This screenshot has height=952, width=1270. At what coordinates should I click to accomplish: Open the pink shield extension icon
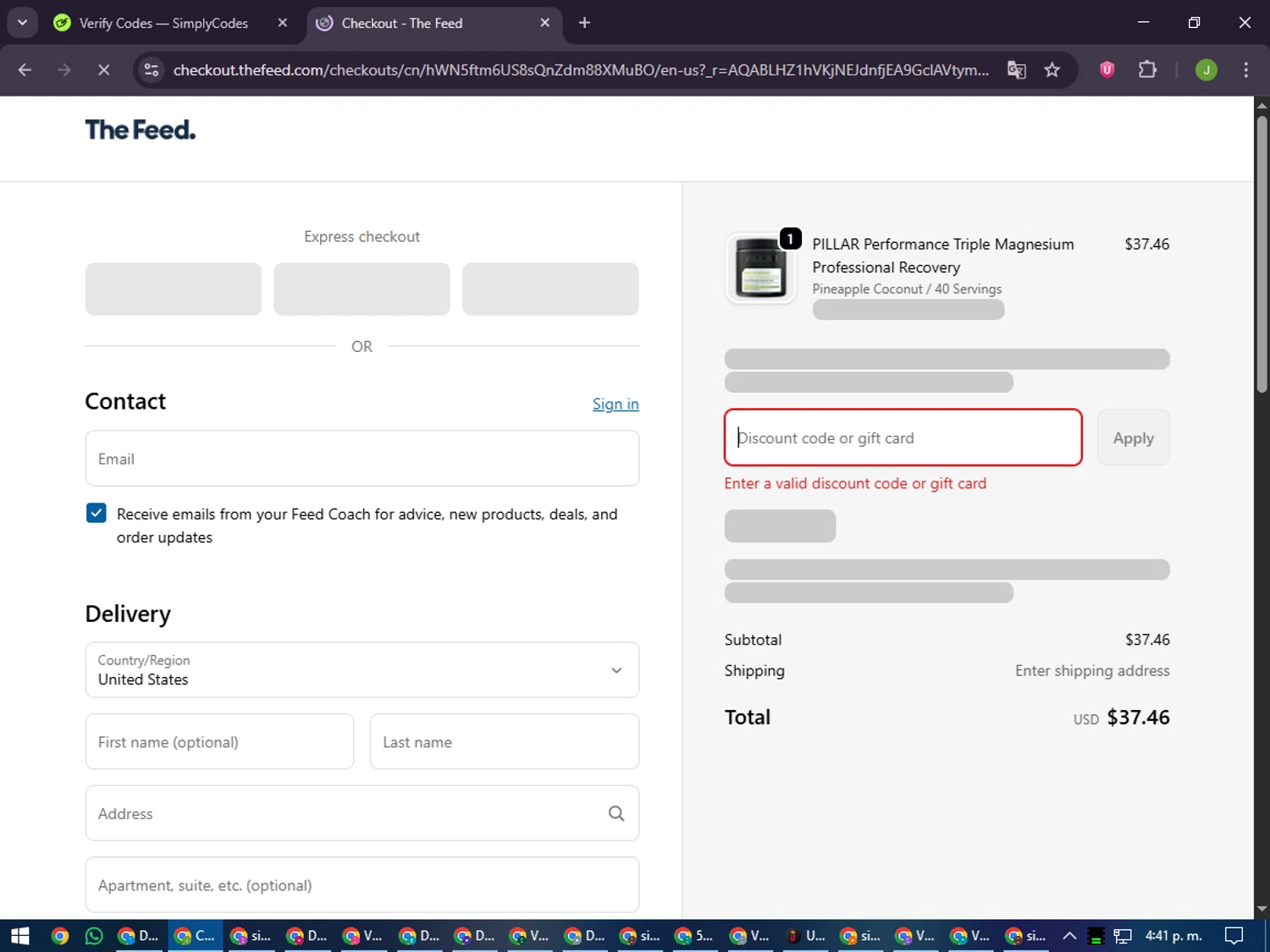tap(1107, 70)
